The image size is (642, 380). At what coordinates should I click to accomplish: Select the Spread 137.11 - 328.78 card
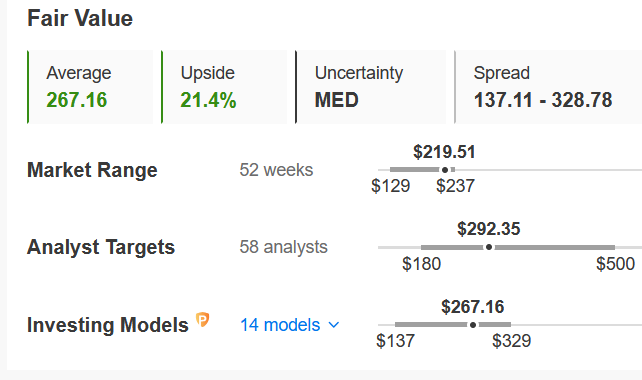pos(548,87)
